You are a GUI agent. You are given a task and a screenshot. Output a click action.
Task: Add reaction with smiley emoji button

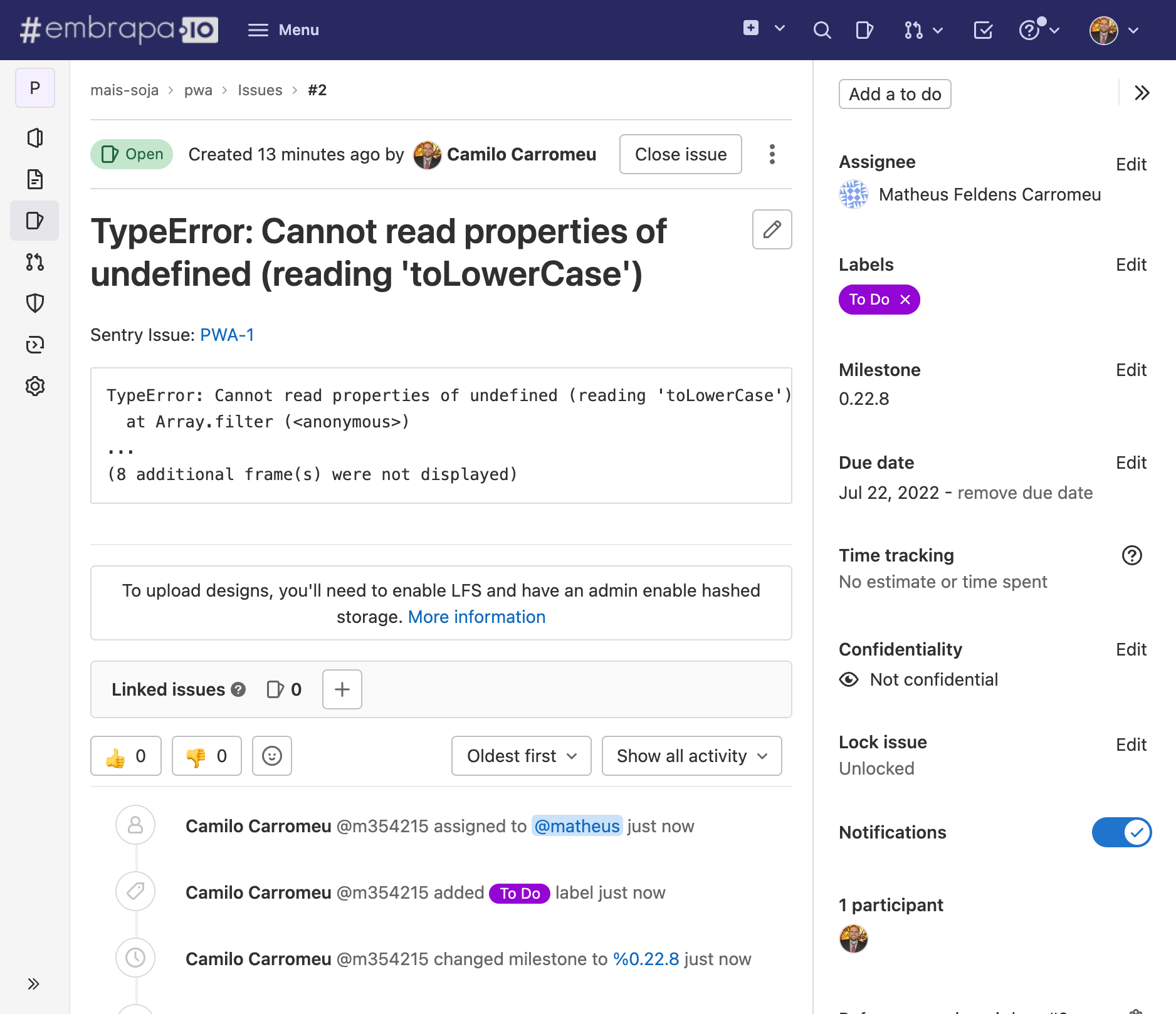tap(271, 756)
